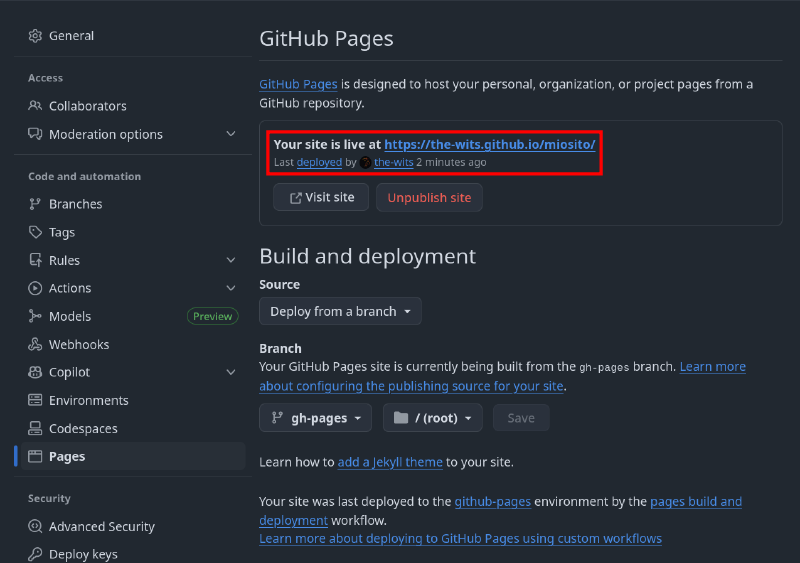Expand the Rules sidebar section
The height and width of the screenshot is (563, 800).
tap(231, 260)
